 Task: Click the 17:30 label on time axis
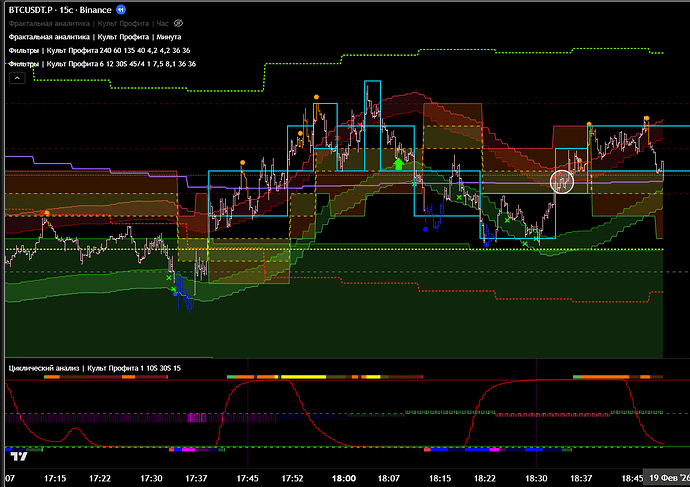click(x=151, y=478)
